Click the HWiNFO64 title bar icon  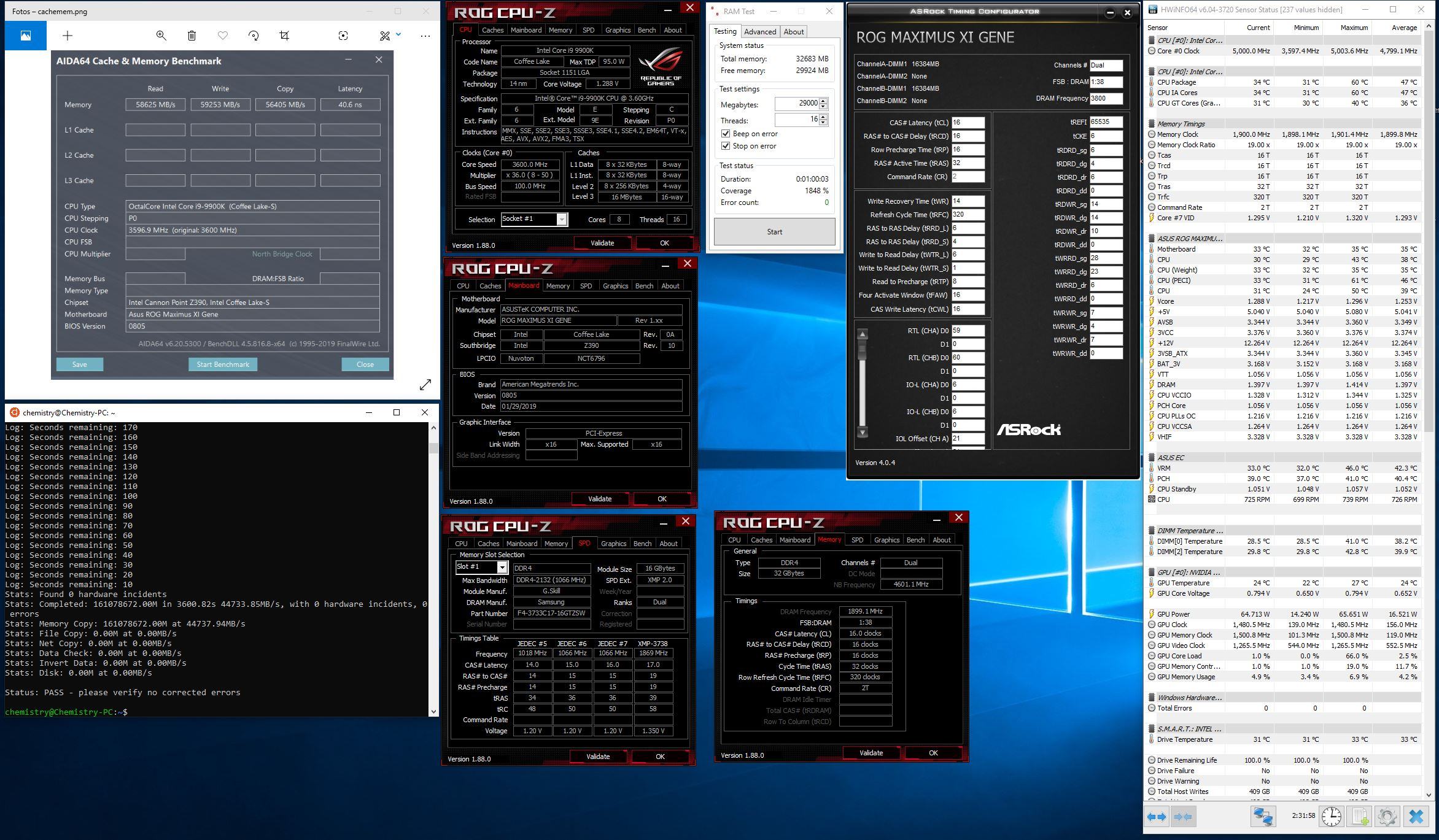click(1152, 10)
